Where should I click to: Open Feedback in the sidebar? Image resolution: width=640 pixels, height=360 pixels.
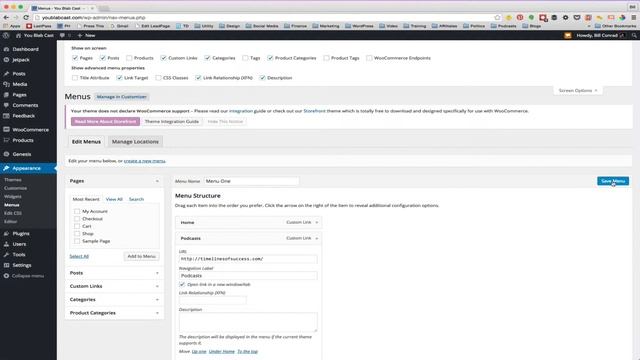pyautogui.click(x=23, y=116)
